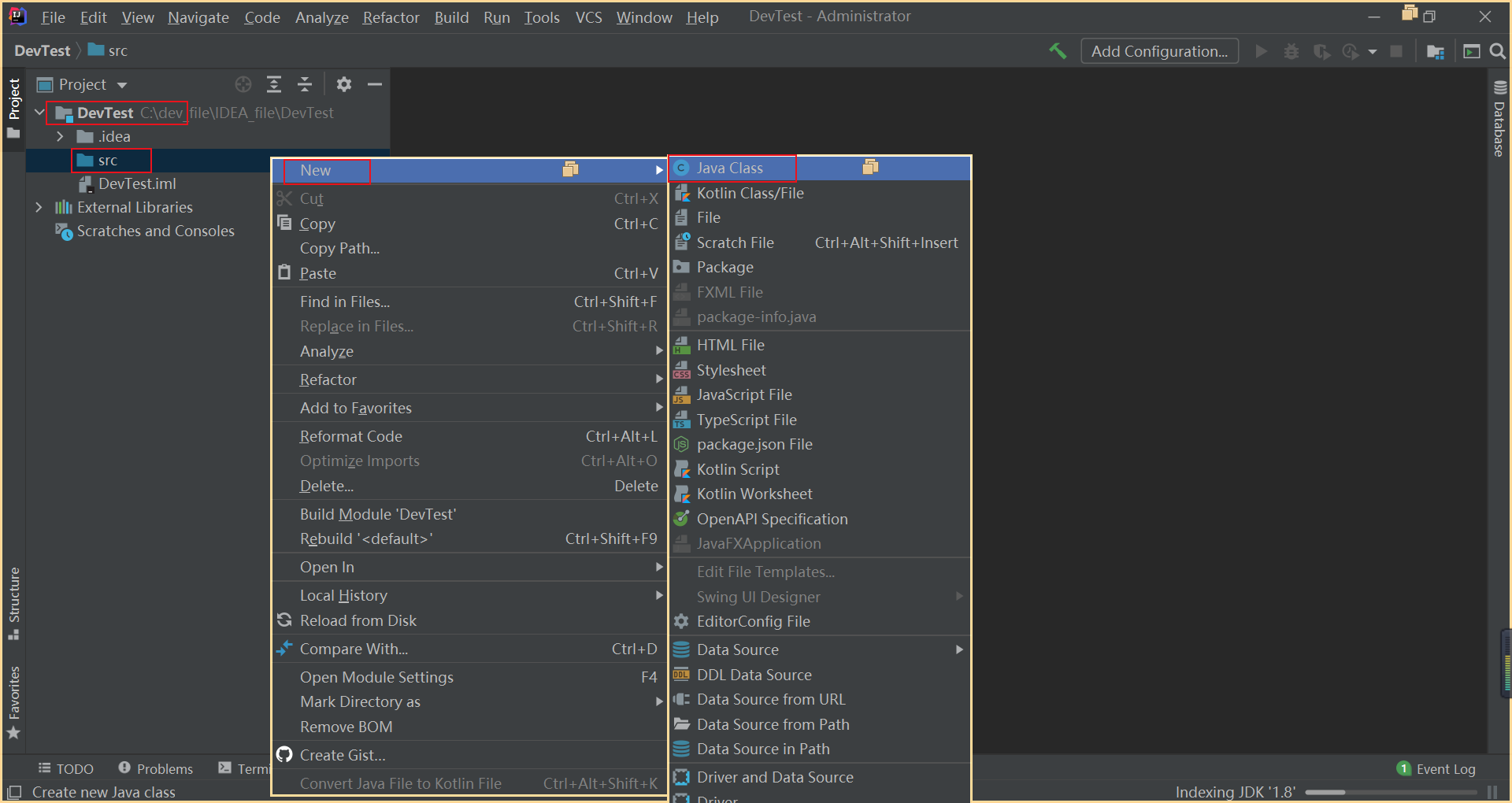Choose Data Source from URL
This screenshot has width=1512, height=803.
click(x=820, y=699)
